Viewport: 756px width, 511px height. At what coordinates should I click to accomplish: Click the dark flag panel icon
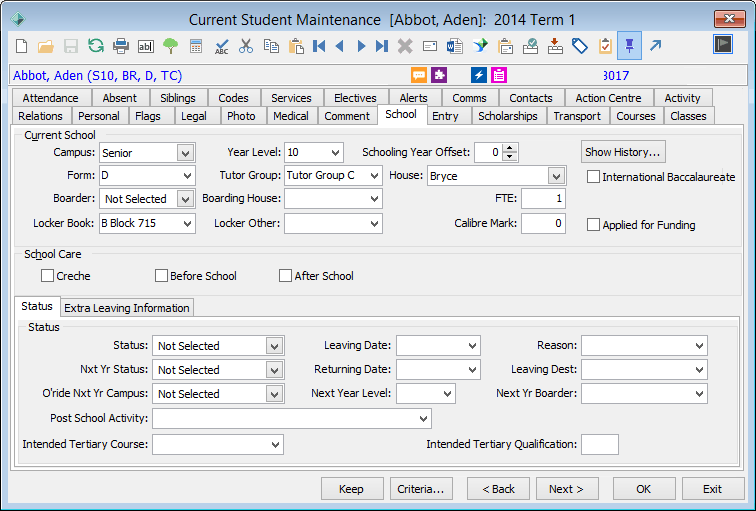(723, 45)
